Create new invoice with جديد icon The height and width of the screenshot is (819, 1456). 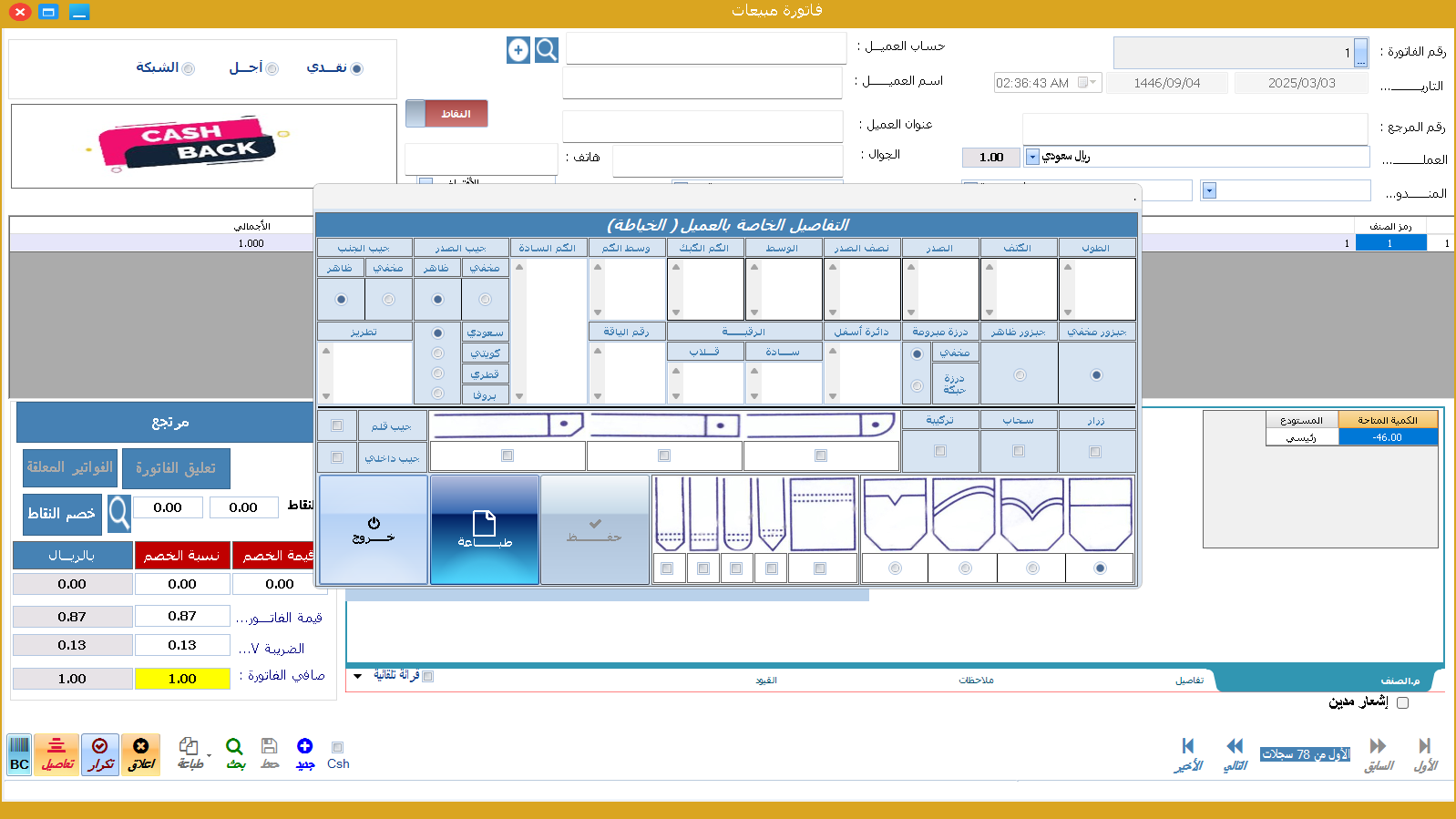305,753
